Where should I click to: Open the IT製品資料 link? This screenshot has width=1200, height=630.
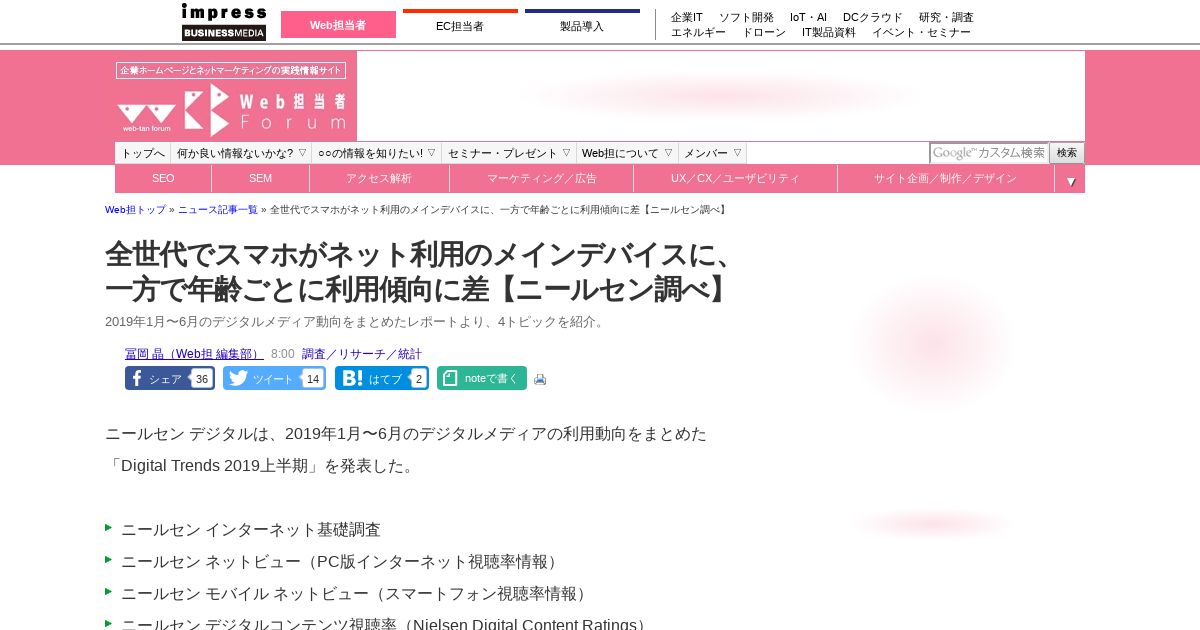click(x=829, y=32)
